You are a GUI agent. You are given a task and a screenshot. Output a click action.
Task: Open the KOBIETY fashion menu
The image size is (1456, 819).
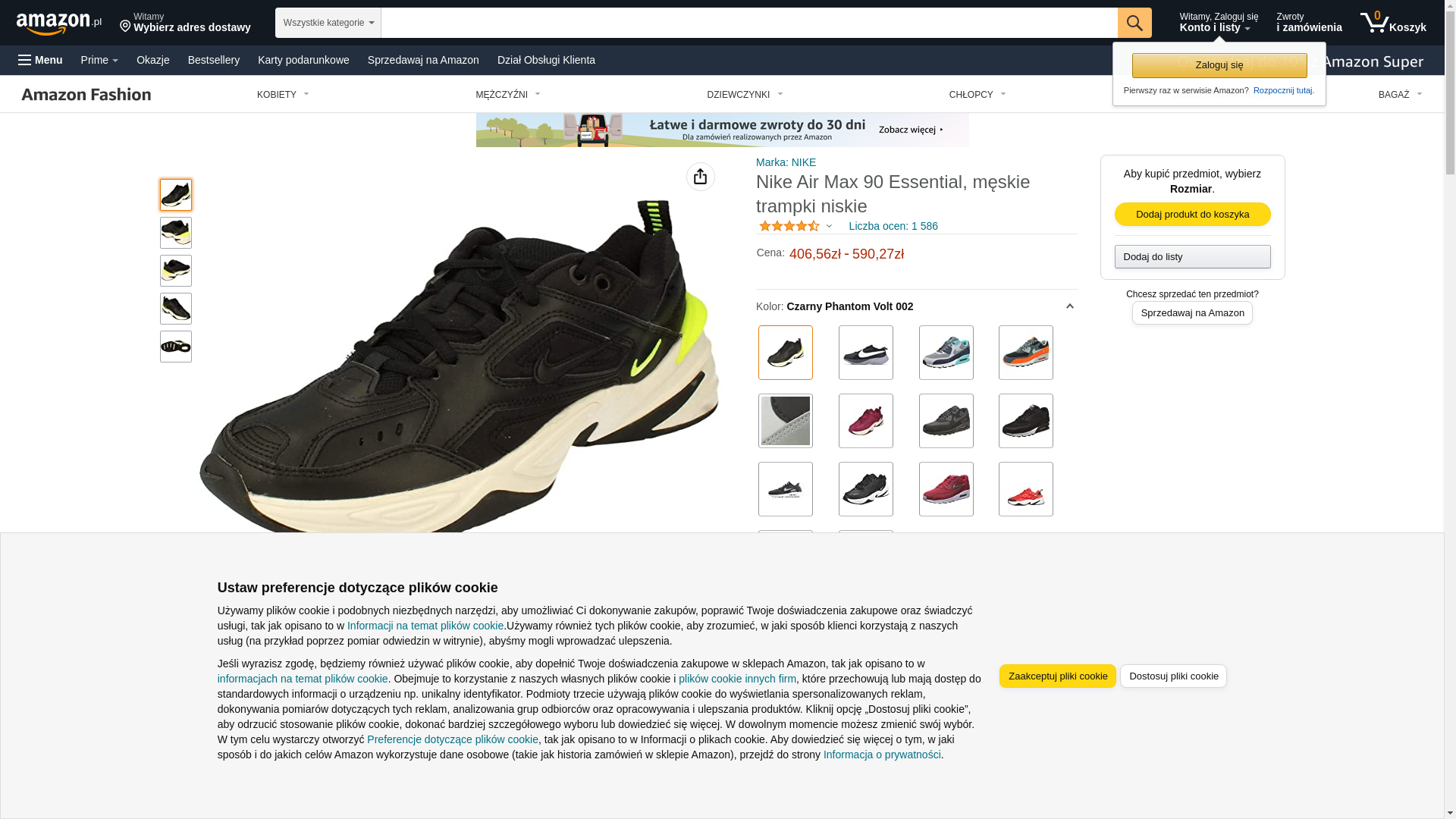click(x=283, y=95)
